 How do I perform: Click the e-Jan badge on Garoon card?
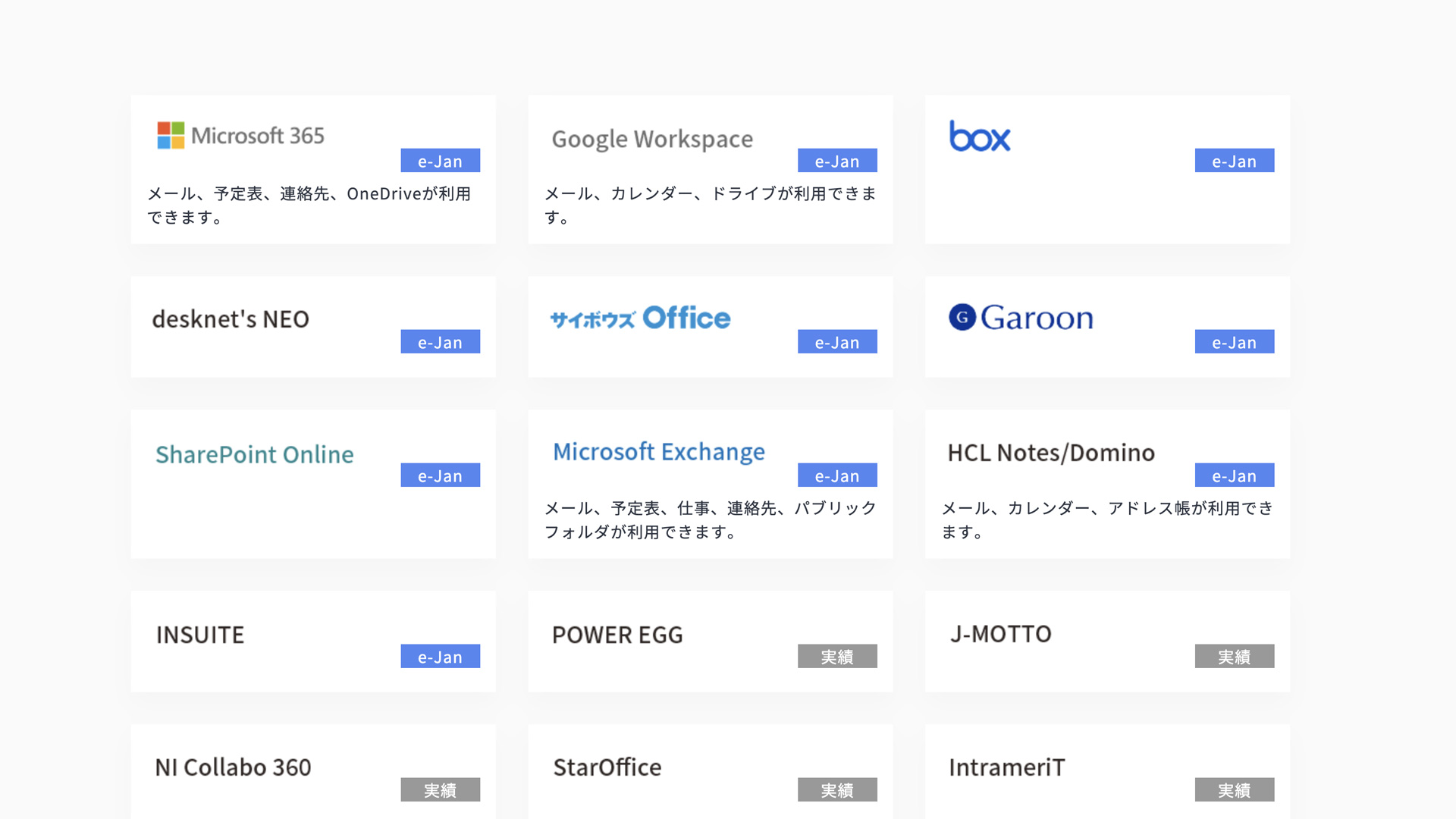1235,342
